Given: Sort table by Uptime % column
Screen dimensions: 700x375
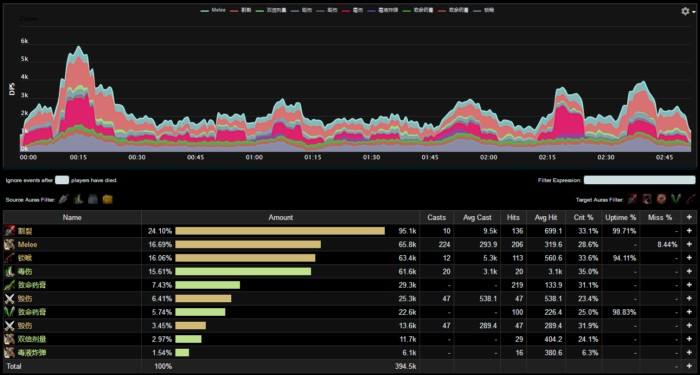Looking at the screenshot, I should click(x=621, y=217).
